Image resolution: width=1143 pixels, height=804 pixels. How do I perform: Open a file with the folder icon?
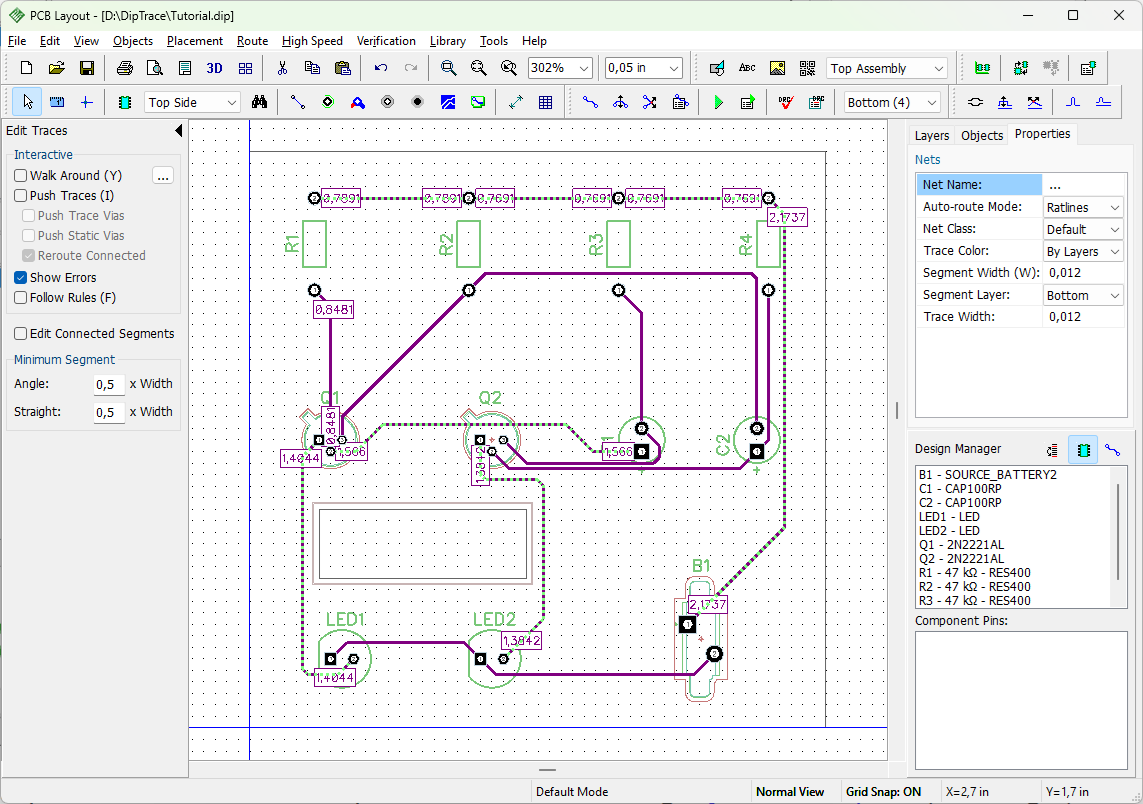(x=56, y=68)
